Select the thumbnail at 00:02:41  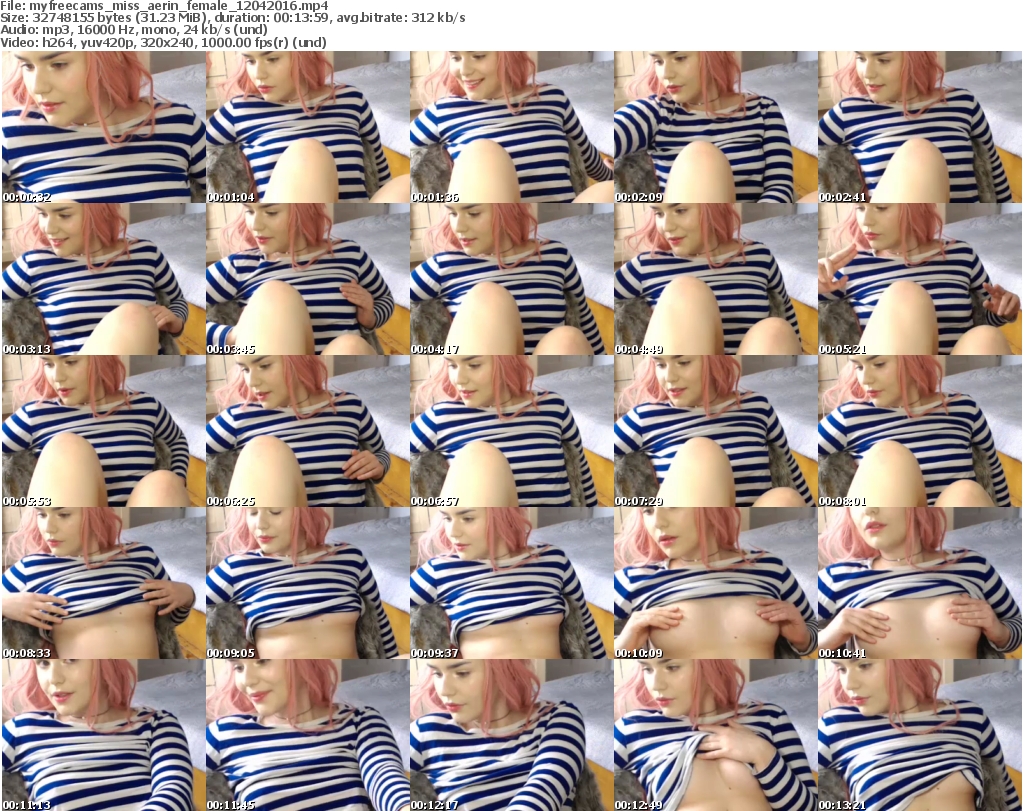[919, 128]
